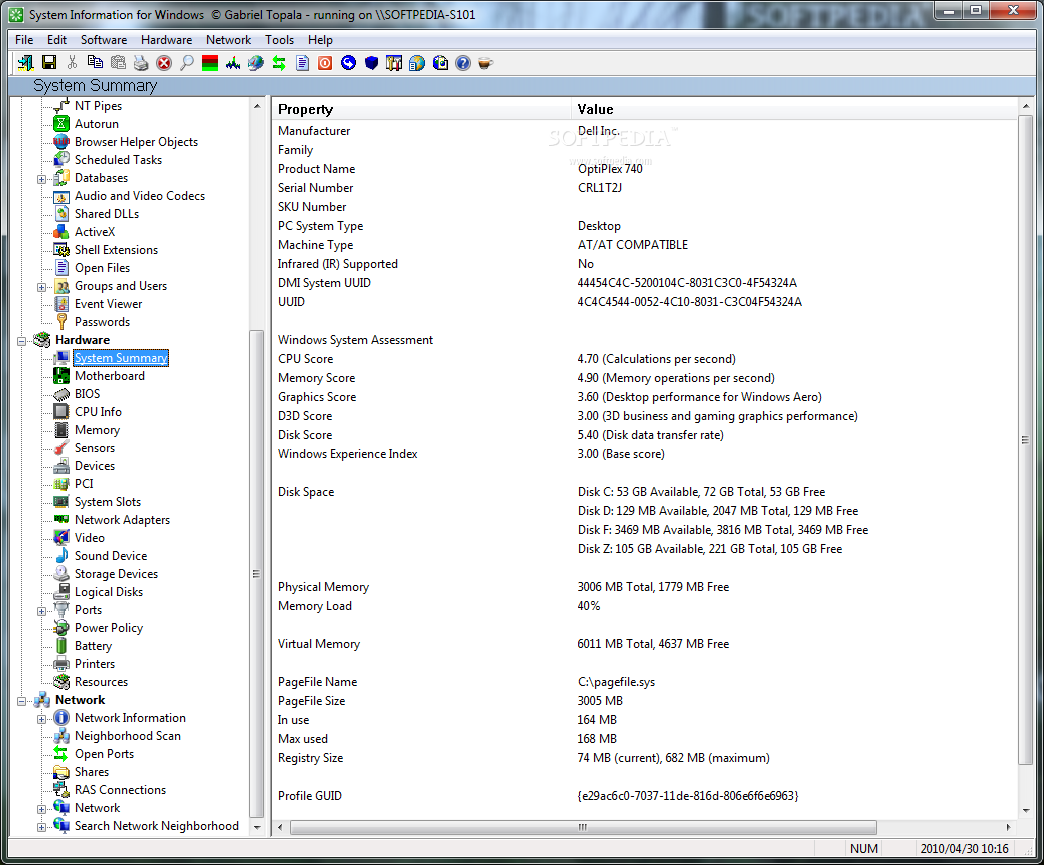Select Browser Helper Objects item

coord(136,142)
